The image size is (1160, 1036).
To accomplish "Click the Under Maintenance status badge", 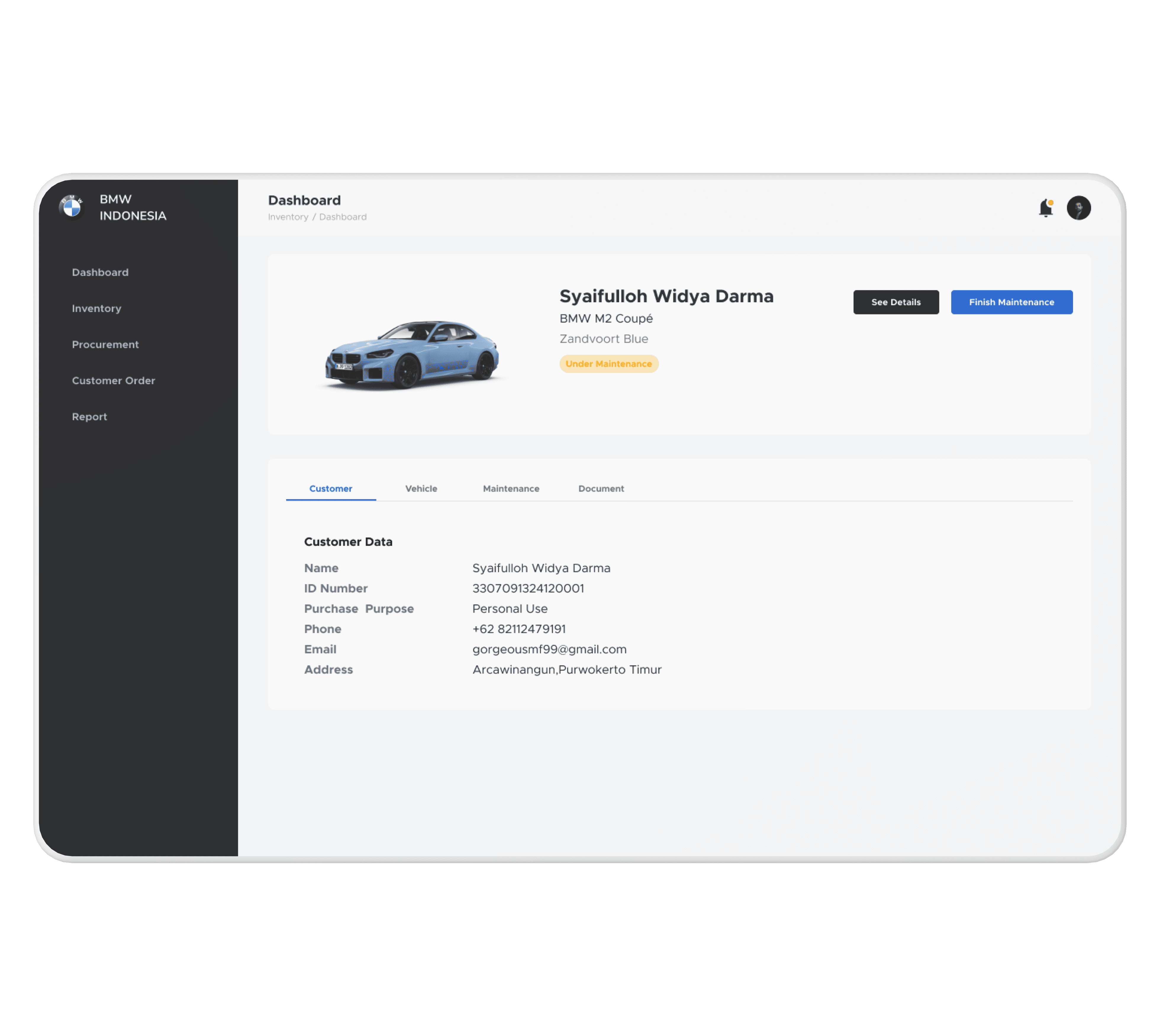I will [608, 364].
